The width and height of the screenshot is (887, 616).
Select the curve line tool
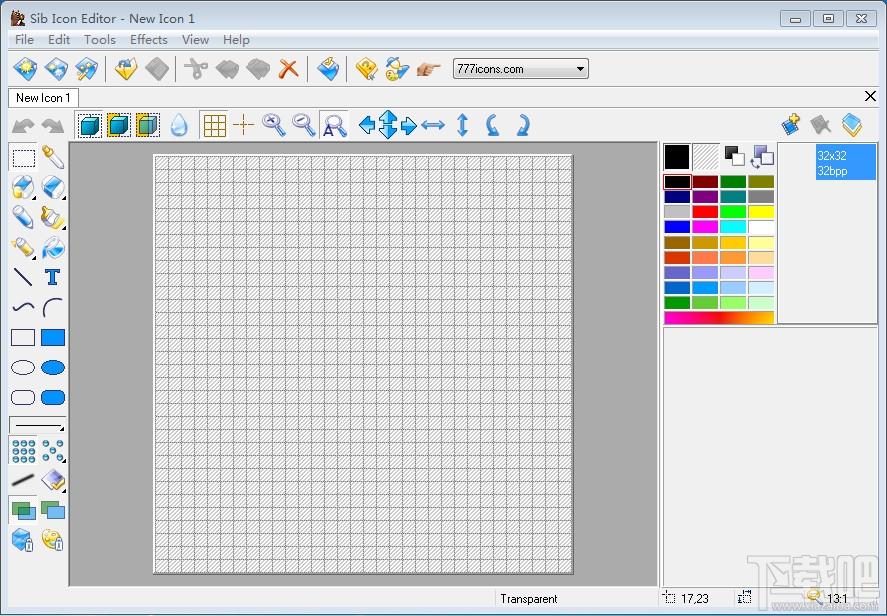[x=23, y=307]
